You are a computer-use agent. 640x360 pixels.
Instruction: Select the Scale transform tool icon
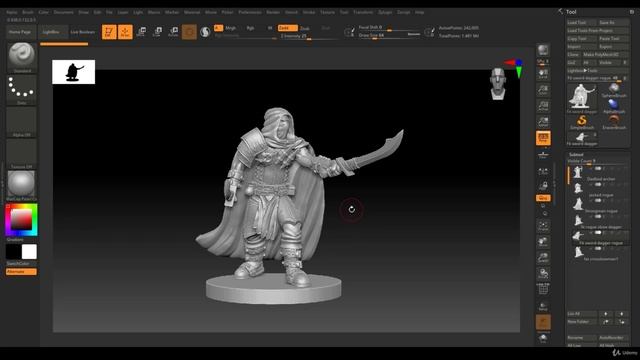tap(158, 31)
